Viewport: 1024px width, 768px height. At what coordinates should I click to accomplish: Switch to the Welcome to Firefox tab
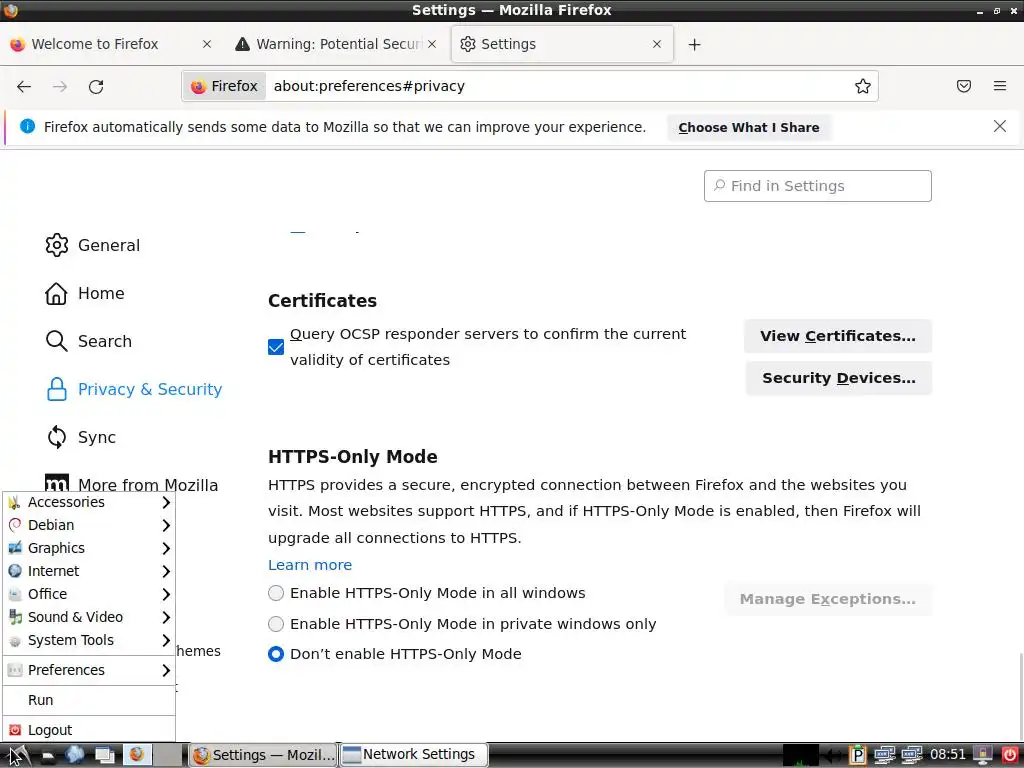click(111, 44)
